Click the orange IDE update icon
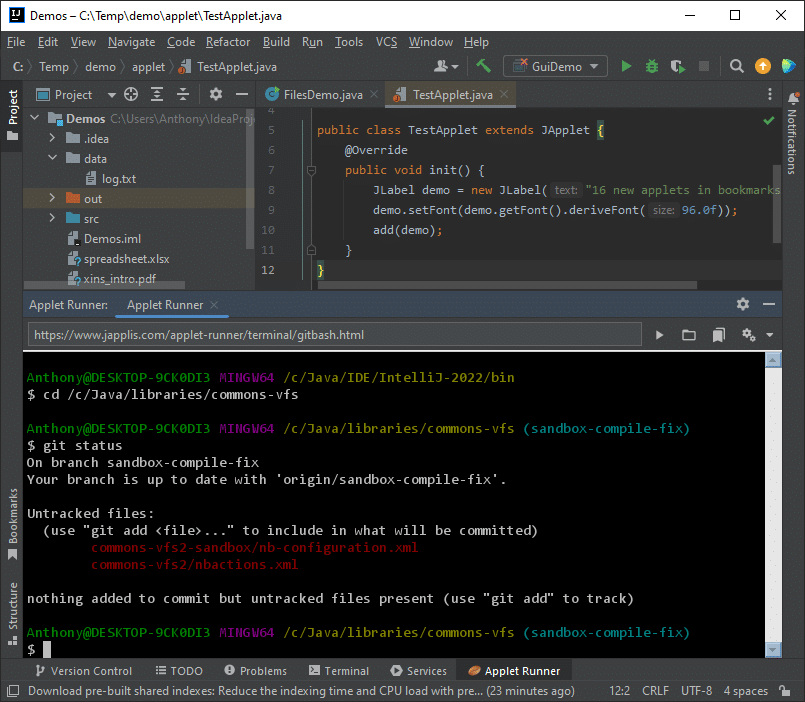Image resolution: width=805 pixels, height=702 pixels. pos(762,66)
